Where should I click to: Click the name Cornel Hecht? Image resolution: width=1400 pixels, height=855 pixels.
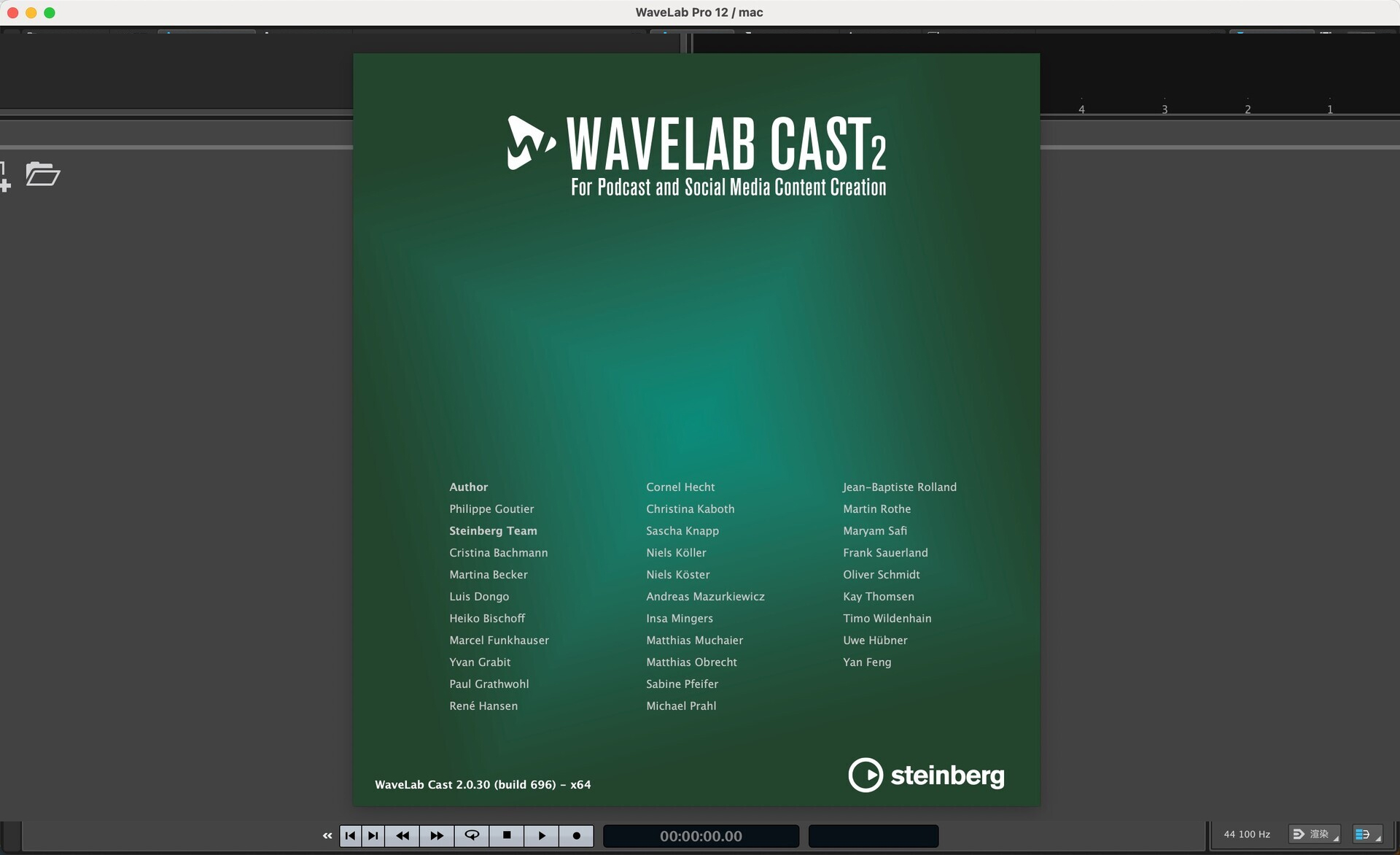point(680,487)
